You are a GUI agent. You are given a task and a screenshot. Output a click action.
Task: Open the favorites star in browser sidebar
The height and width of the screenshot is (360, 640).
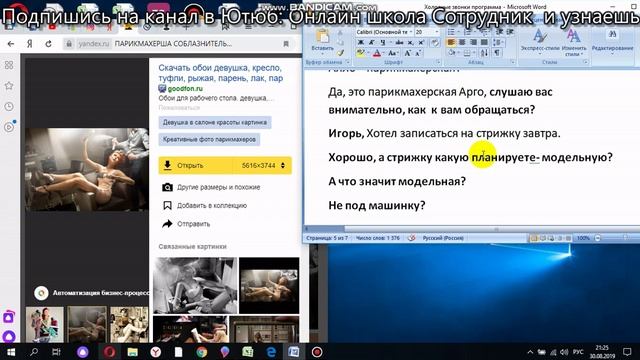click(9, 86)
